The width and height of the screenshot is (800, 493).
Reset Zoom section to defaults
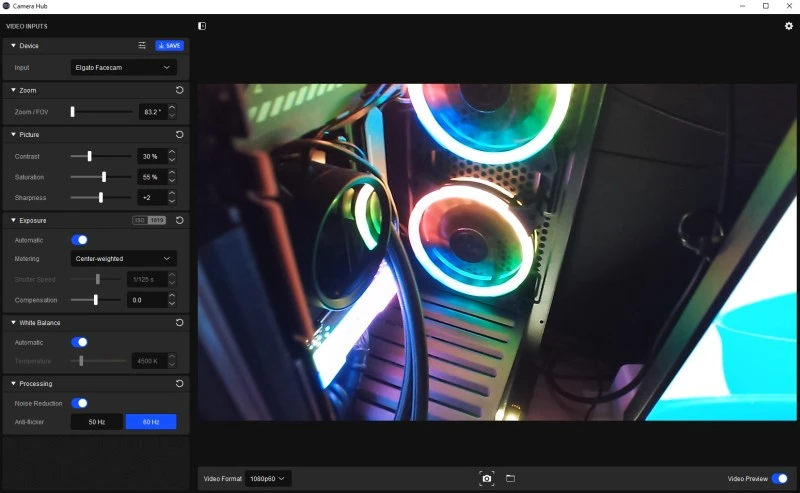click(180, 90)
